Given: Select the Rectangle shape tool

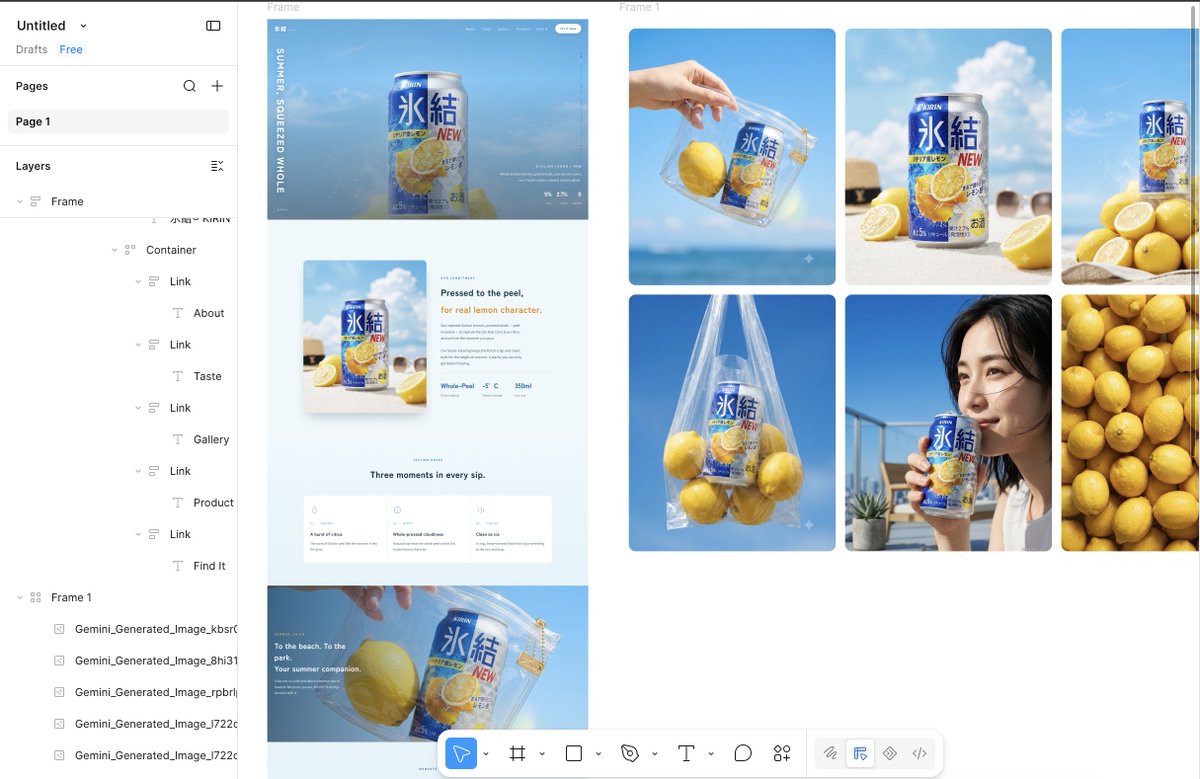Looking at the screenshot, I should [573, 753].
